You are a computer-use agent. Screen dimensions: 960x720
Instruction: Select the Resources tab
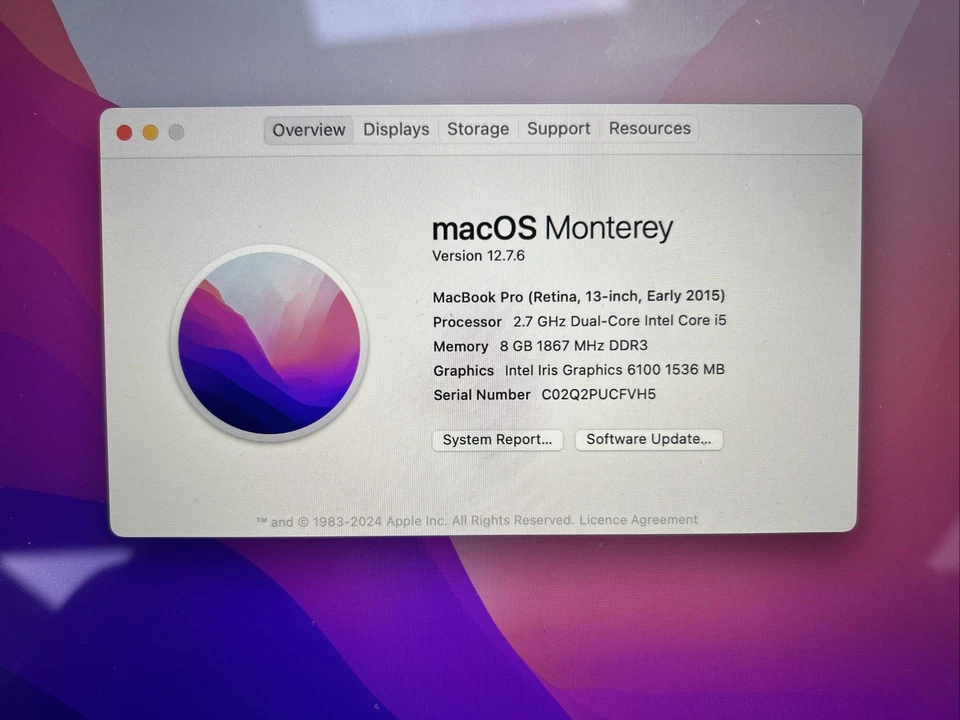point(649,129)
